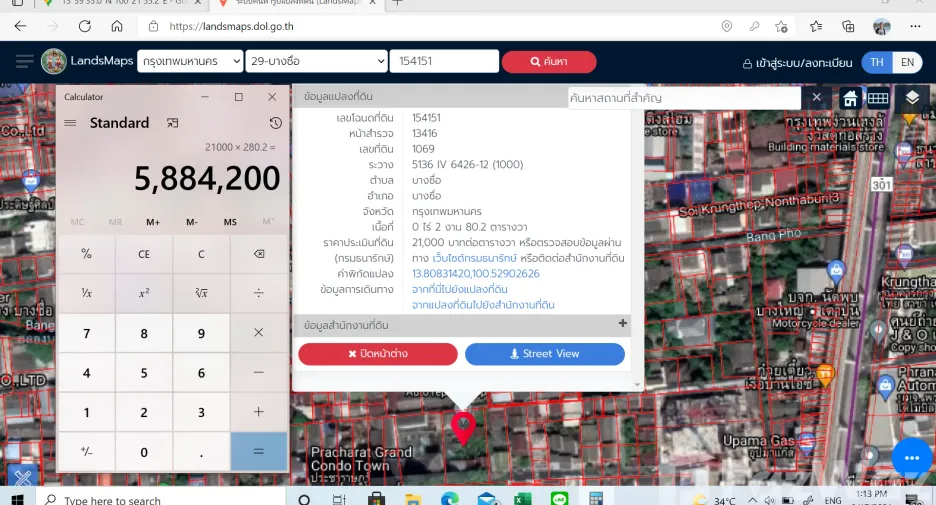The height and width of the screenshot is (505, 936).
Task: Open calculator history icon
Action: [x=275, y=123]
